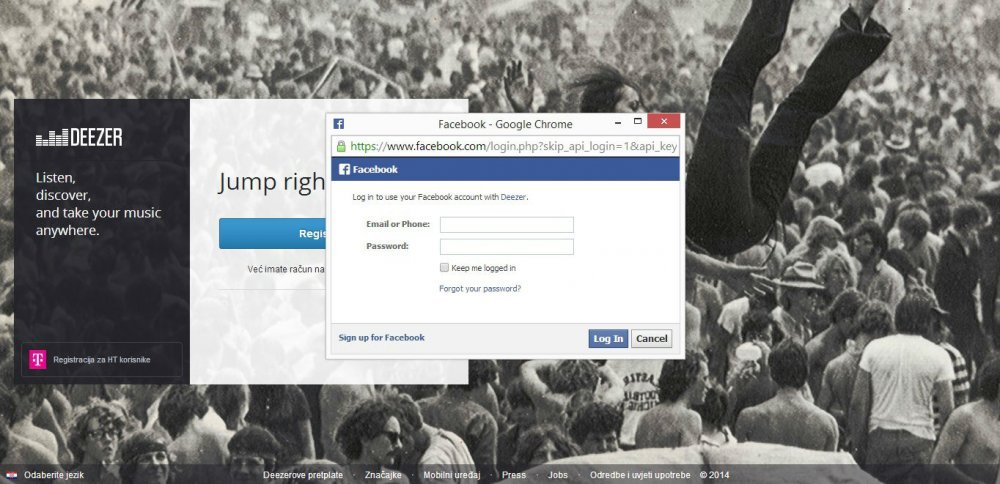
Task: Open the Deezerove pretplate footer link
Action: pyautogui.click(x=303, y=475)
